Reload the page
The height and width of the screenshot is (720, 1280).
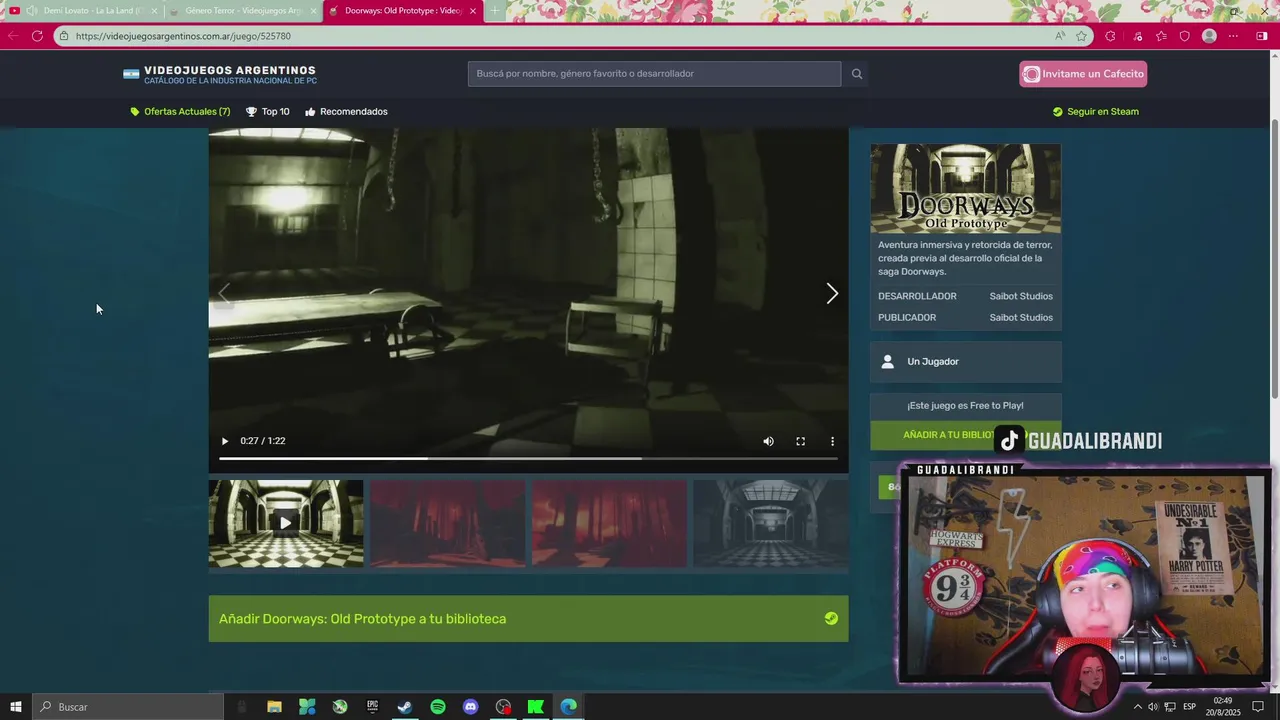37,36
